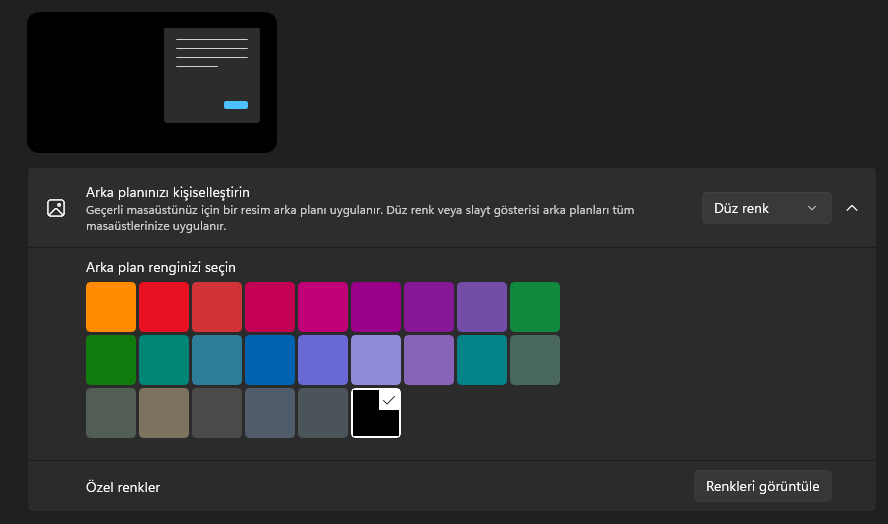Screen dimensions: 888x524
Task: Choose the muted coral-red swatch next to bright red
Action: (217, 307)
